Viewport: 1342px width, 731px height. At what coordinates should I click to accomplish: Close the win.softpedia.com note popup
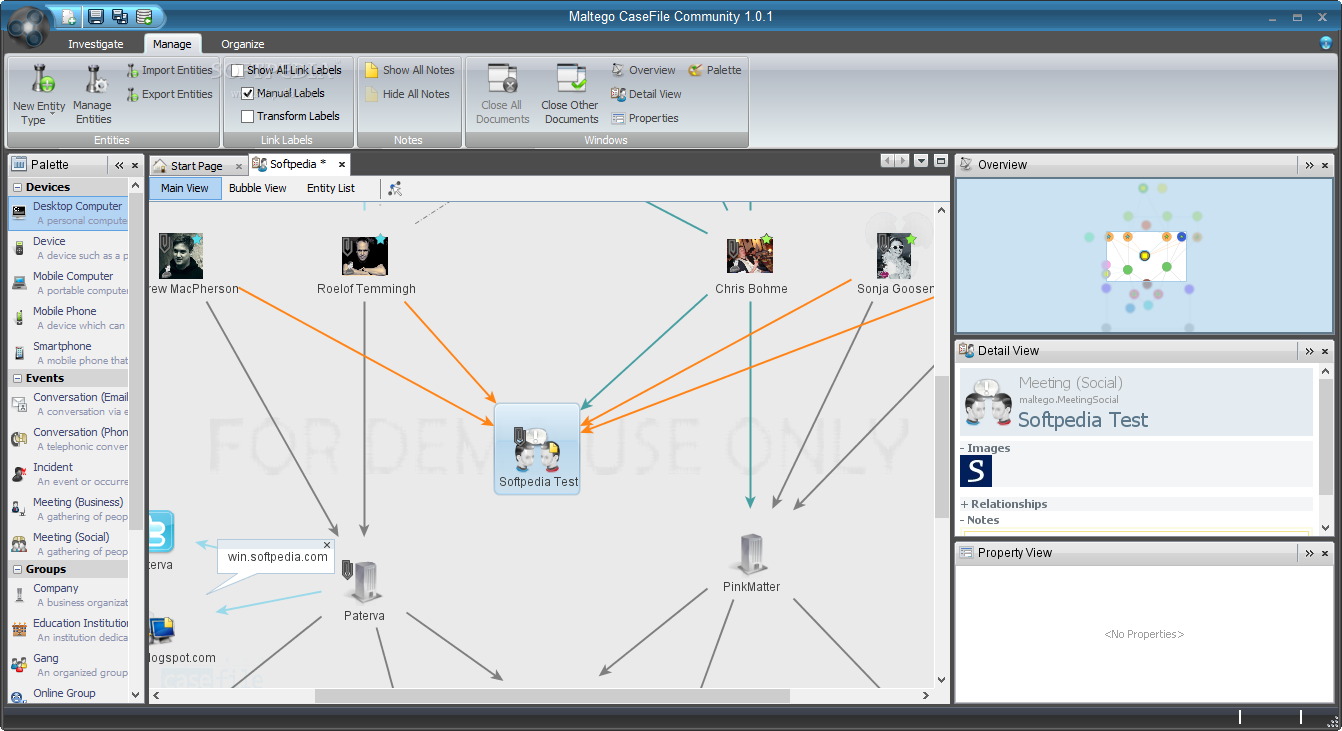326,545
